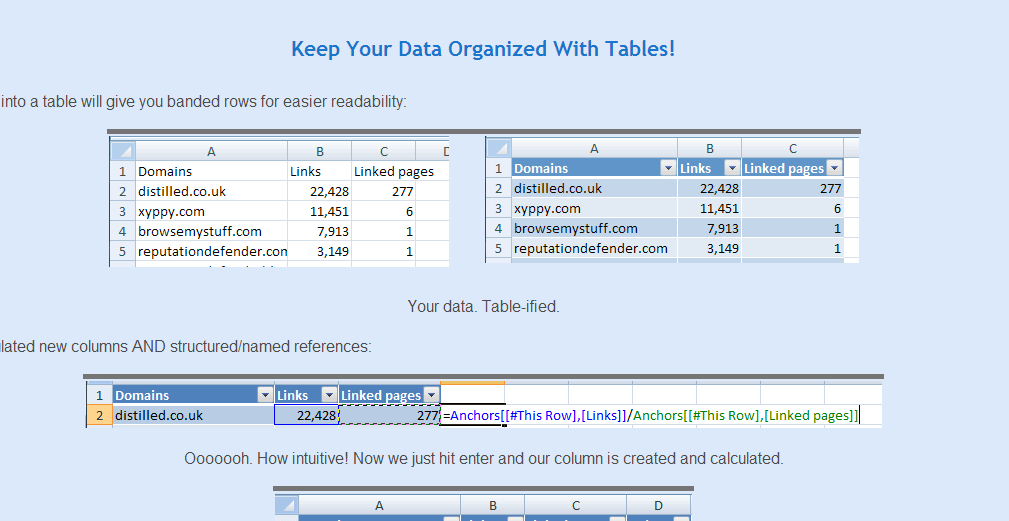
Task: Click browsemystuff.com cell in the unformatted left spreadsheet
Action: point(210,231)
